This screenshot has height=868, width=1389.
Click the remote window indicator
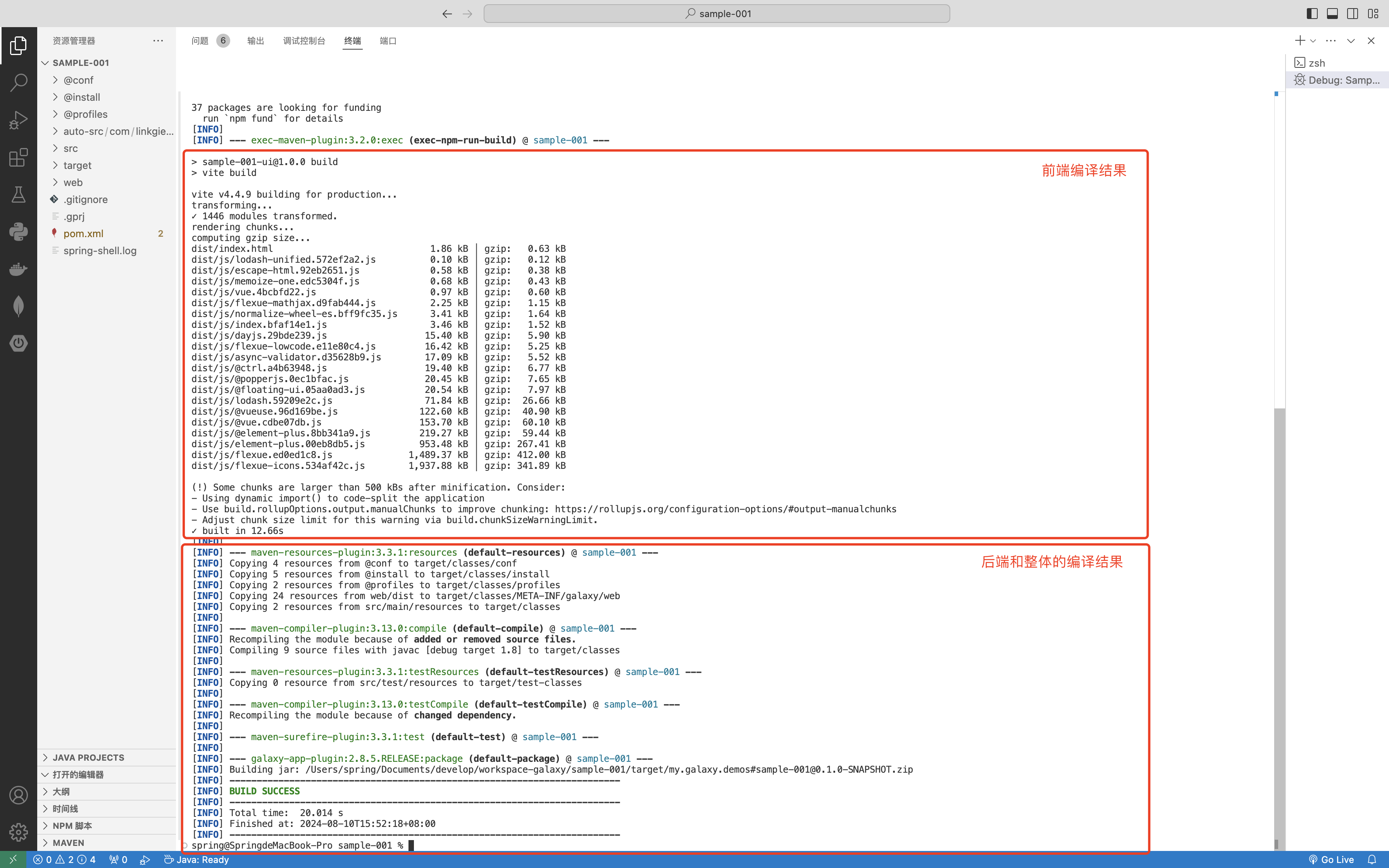tap(13, 859)
